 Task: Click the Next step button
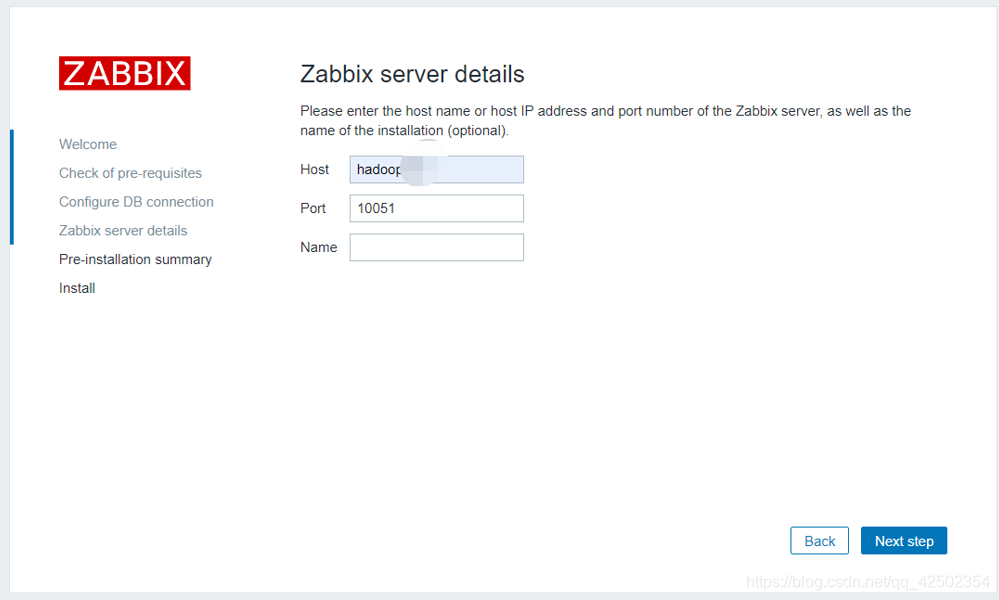[x=904, y=541]
